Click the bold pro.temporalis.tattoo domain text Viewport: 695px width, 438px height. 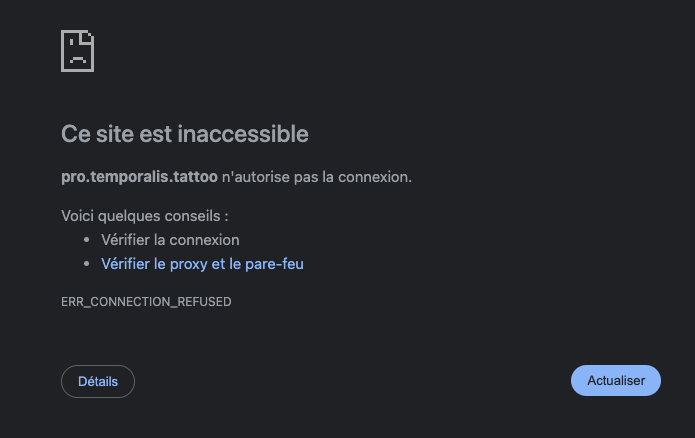click(139, 177)
